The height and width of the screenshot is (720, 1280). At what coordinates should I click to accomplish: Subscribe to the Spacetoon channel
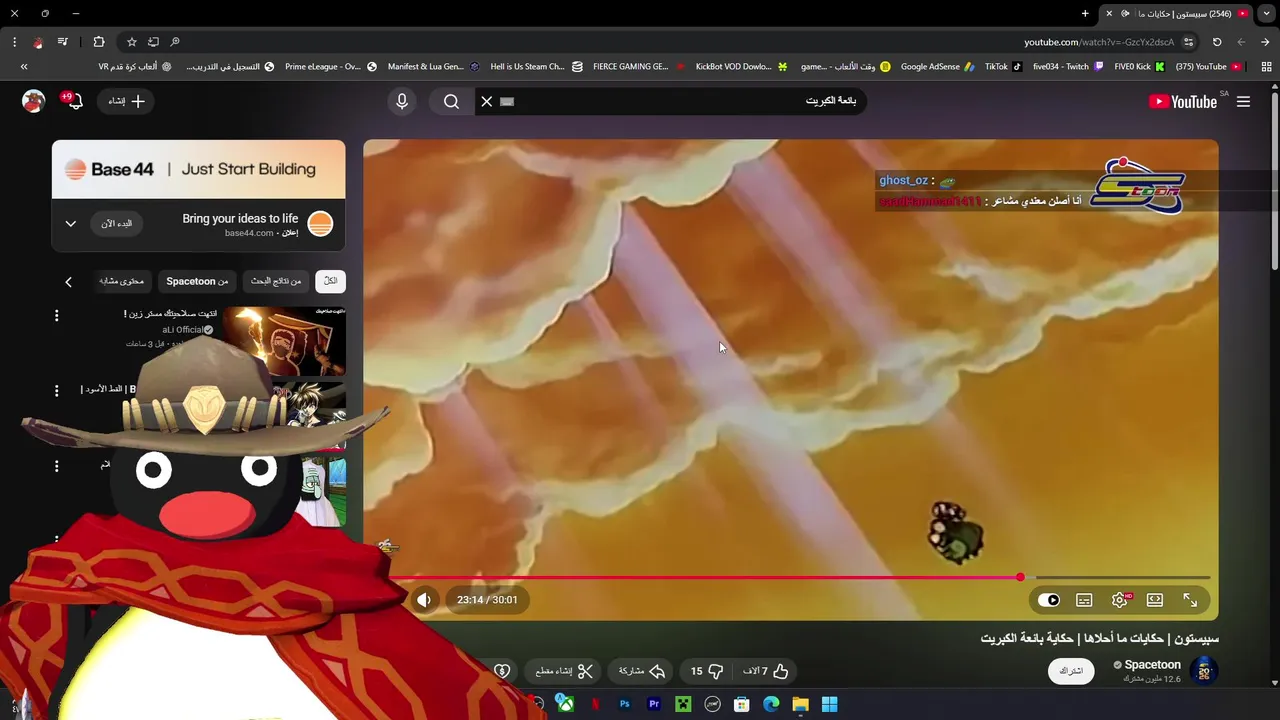tap(1071, 671)
